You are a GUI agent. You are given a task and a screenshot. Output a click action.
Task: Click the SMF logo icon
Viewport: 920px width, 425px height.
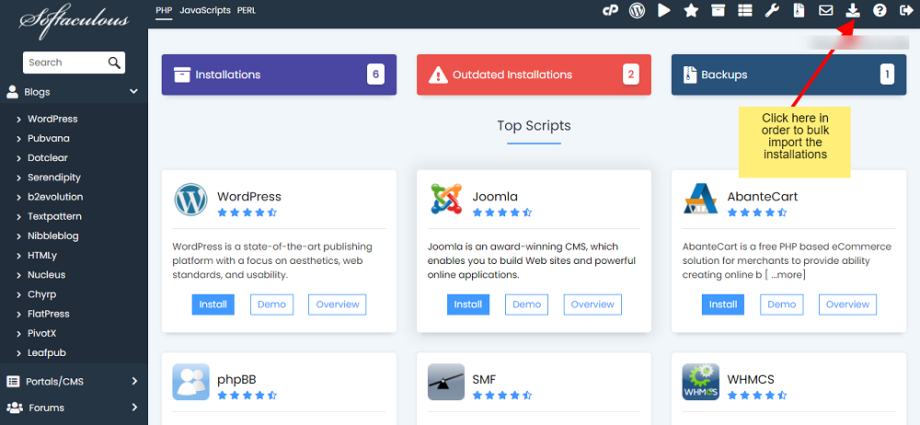tap(446, 382)
